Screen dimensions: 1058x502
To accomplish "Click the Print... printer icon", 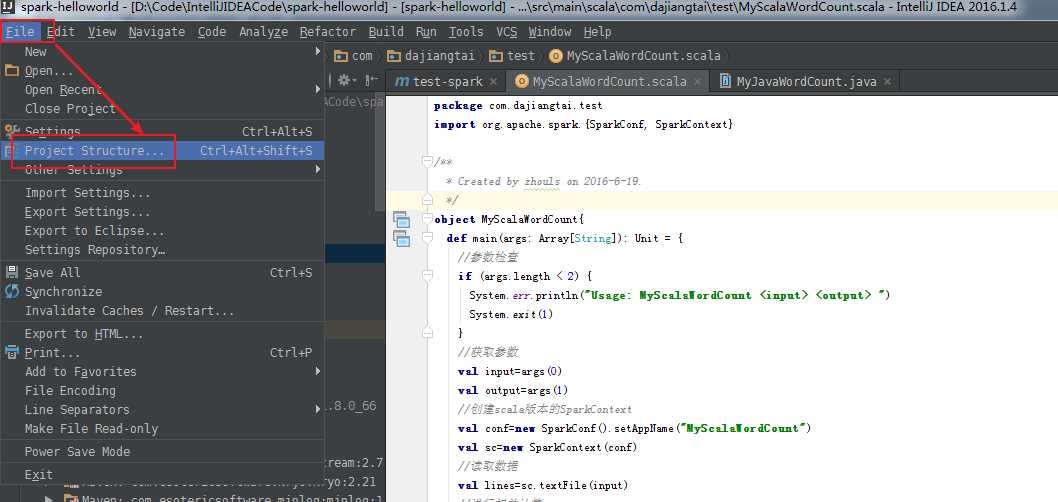I will click(x=11, y=353).
